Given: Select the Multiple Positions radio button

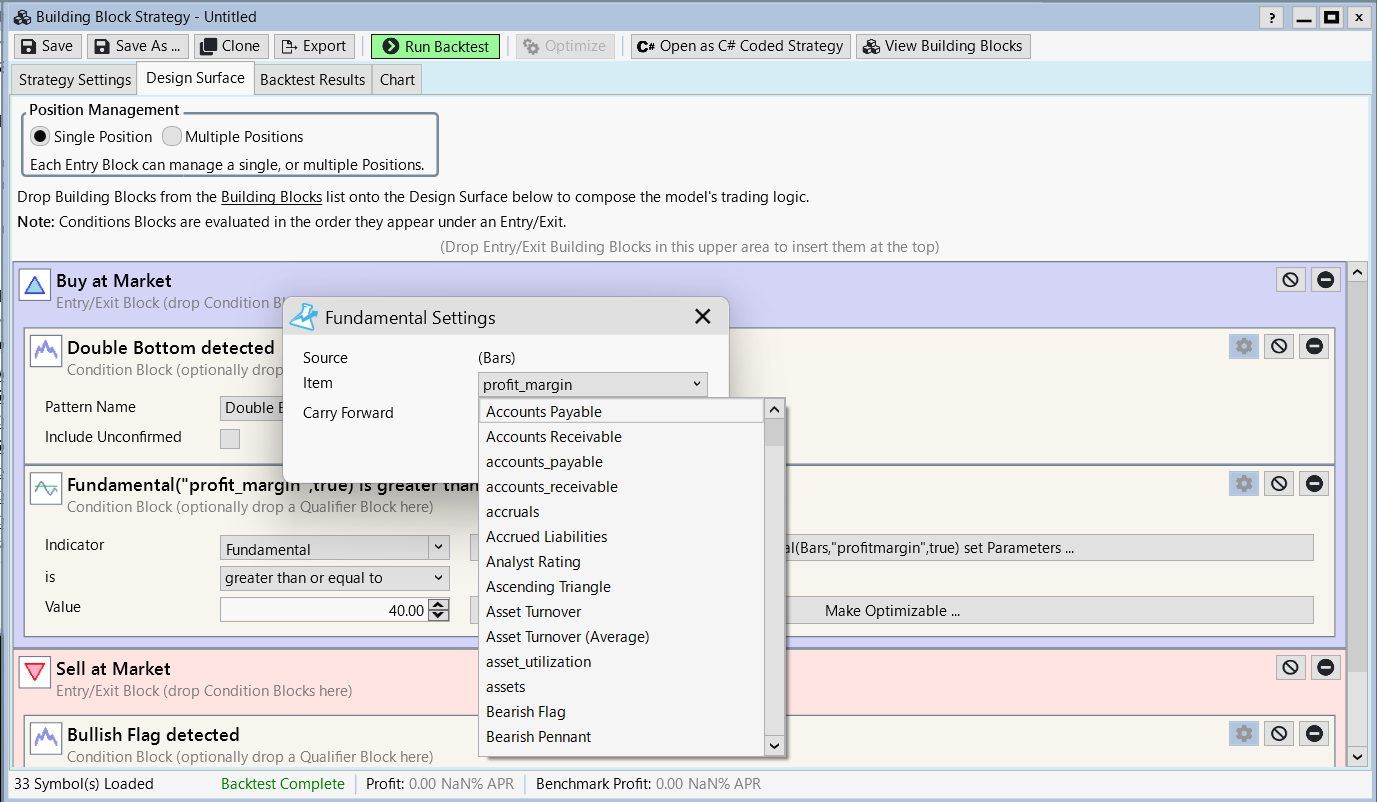Looking at the screenshot, I should (172, 137).
